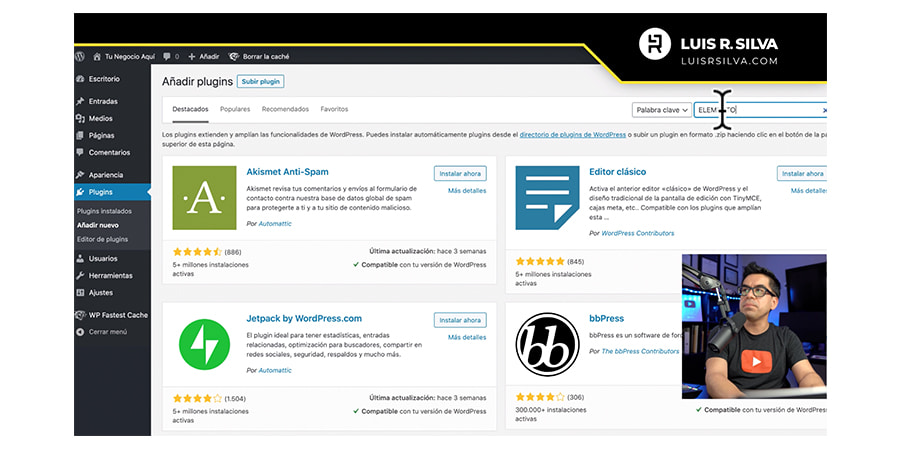
Task: Open the bbPress title link
Action: [x=606, y=318]
